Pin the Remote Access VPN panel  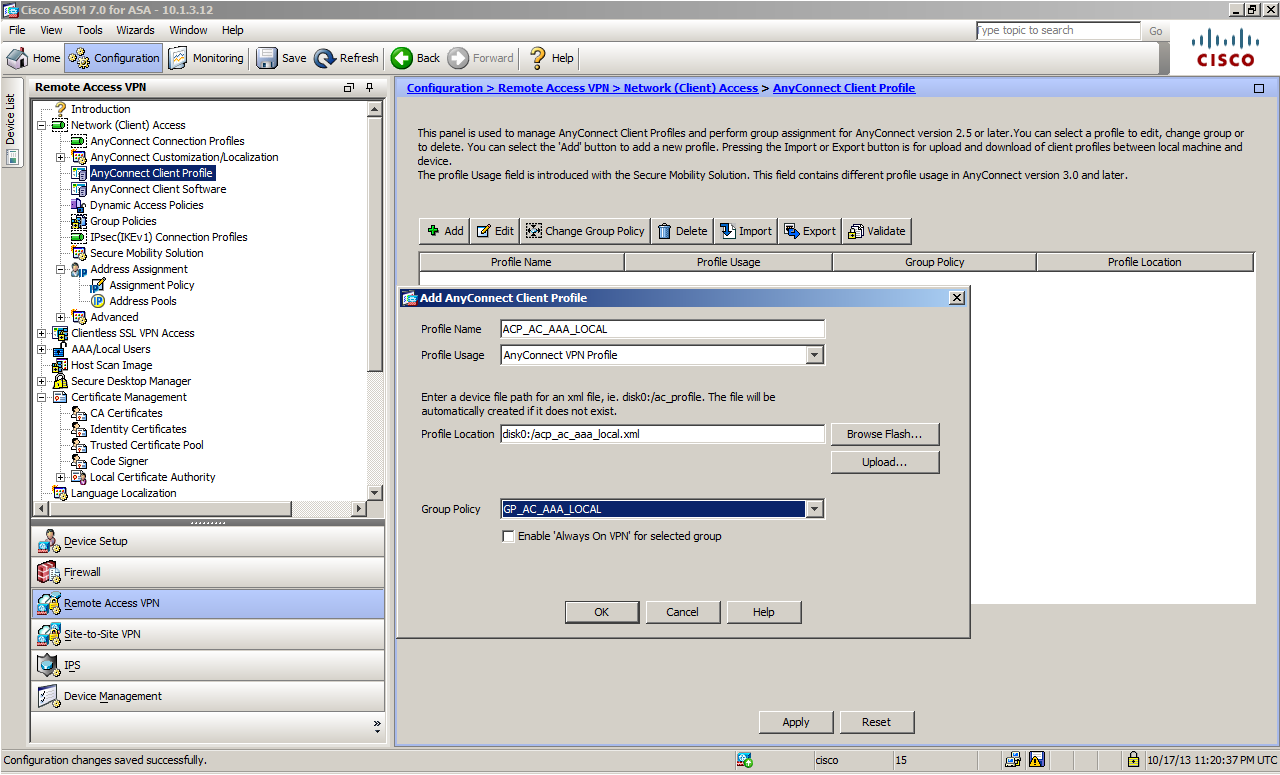click(x=369, y=88)
